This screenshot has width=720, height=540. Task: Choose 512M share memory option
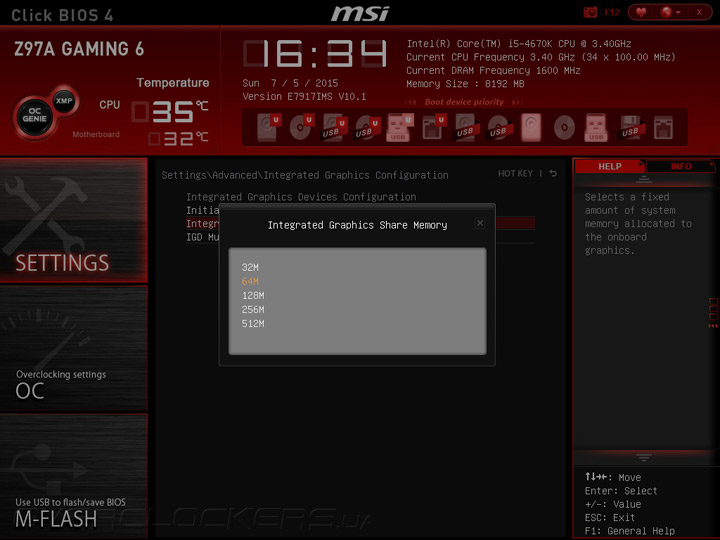tap(253, 324)
